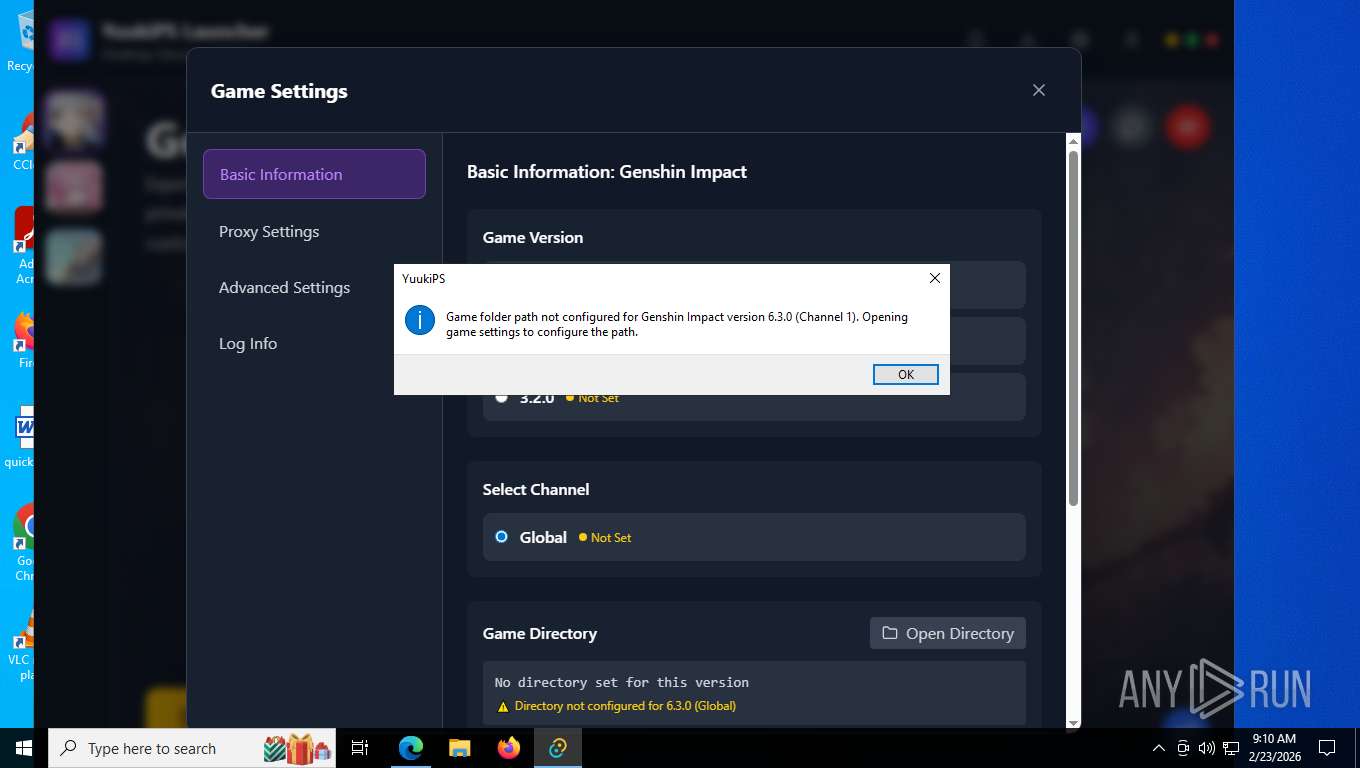
Task: Open the Advanced Settings section
Action: 284,287
